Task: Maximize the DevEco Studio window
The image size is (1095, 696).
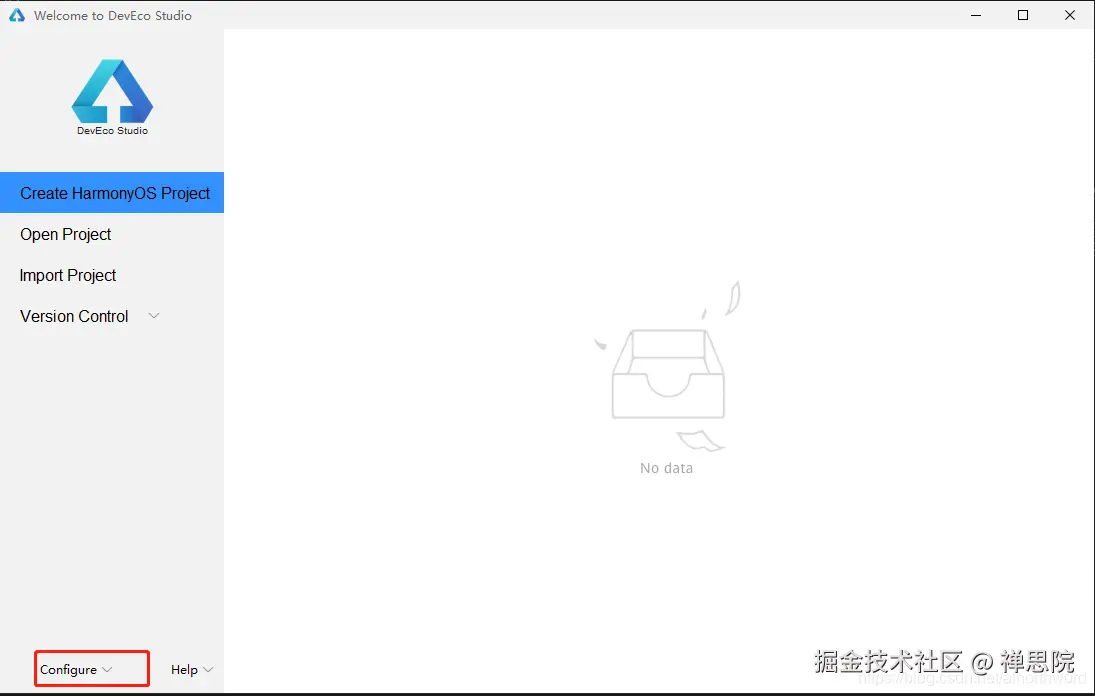Action: (1023, 15)
